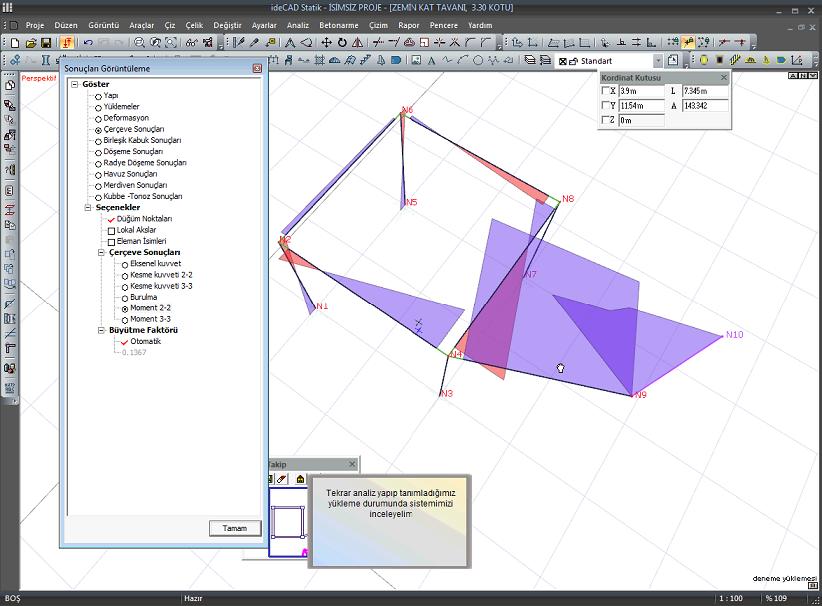The image size is (822, 606).
Task: Collapse the Göster tree node
Action: tap(74, 84)
